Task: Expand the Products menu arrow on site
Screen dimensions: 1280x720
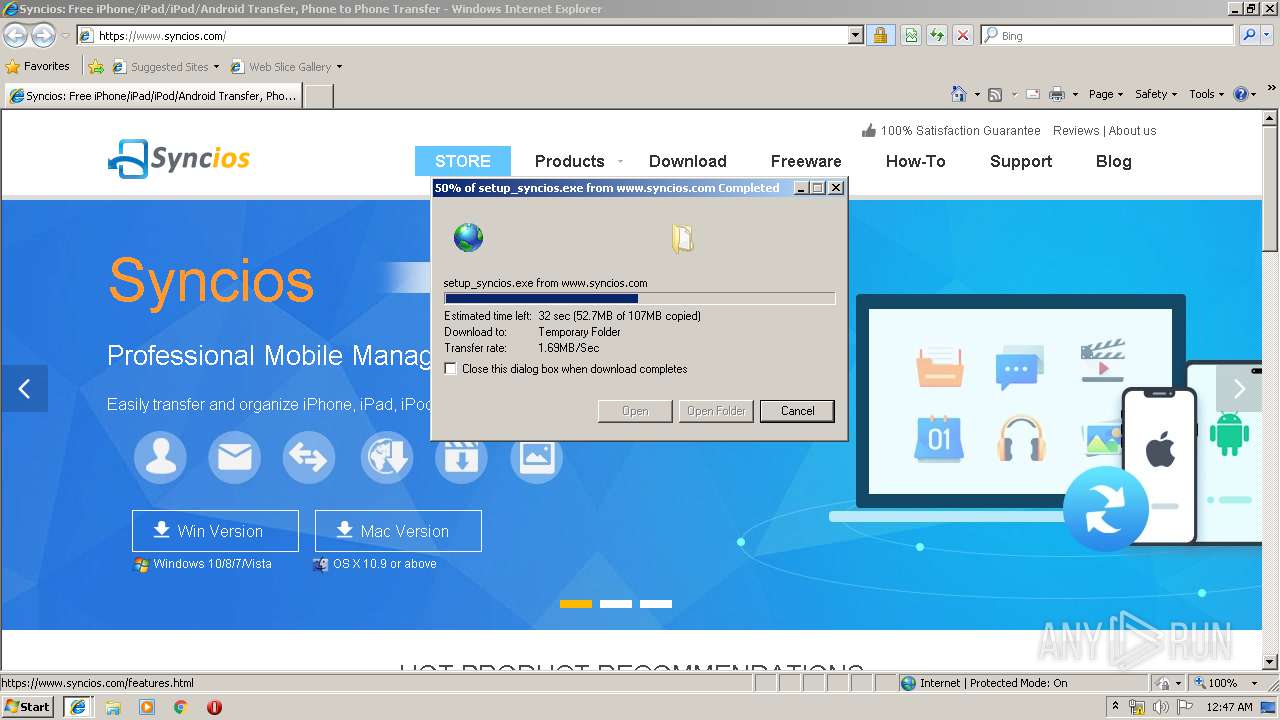Action: click(620, 161)
